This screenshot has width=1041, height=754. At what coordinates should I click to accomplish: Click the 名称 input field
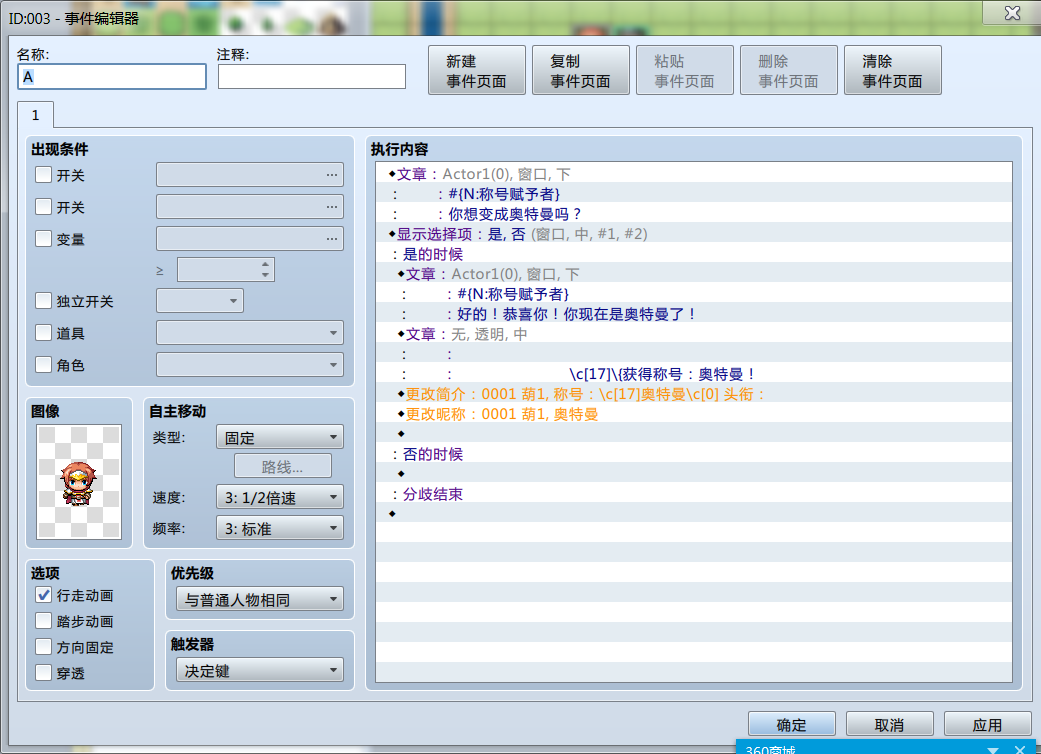click(x=112, y=76)
